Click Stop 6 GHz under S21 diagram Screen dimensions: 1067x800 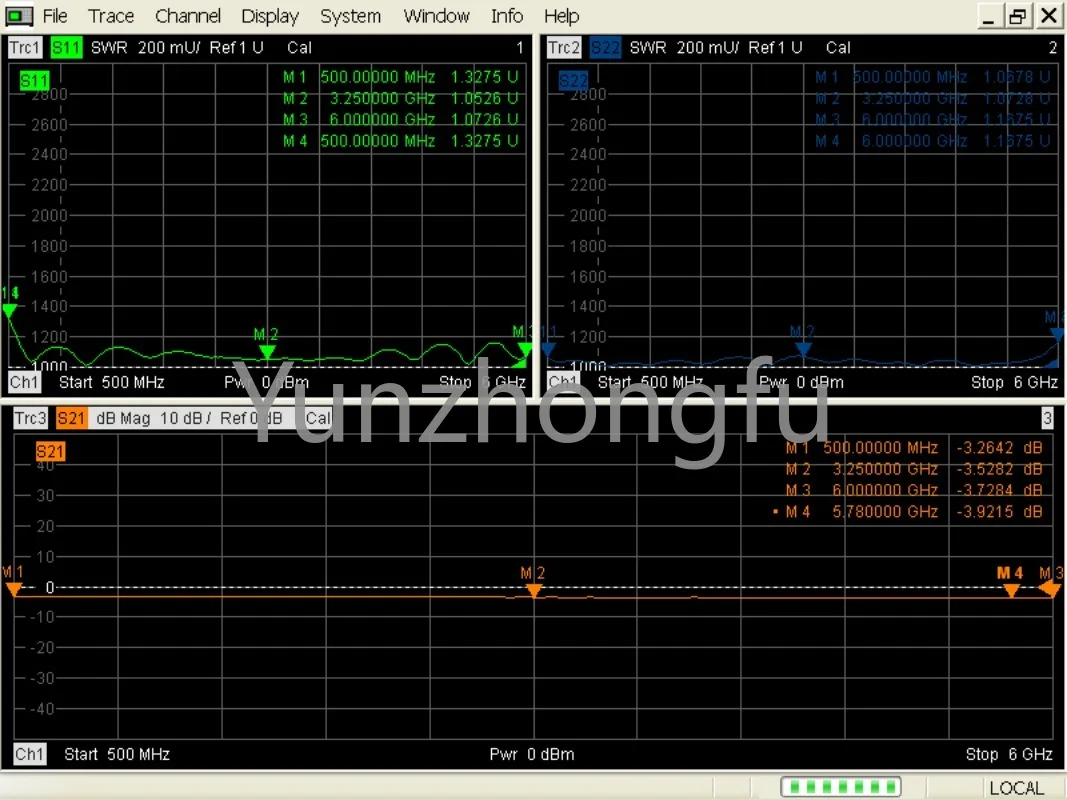point(1009,754)
